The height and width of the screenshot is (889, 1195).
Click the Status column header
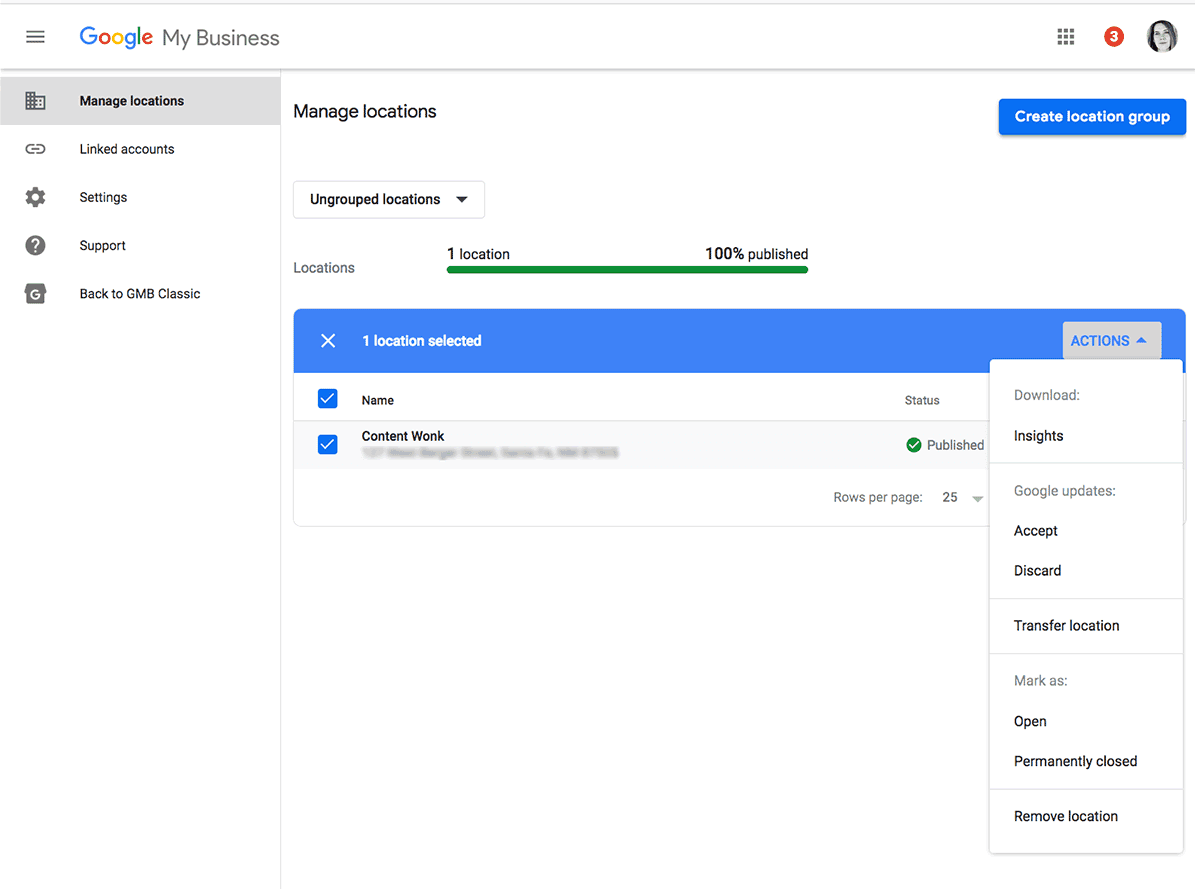click(x=921, y=400)
